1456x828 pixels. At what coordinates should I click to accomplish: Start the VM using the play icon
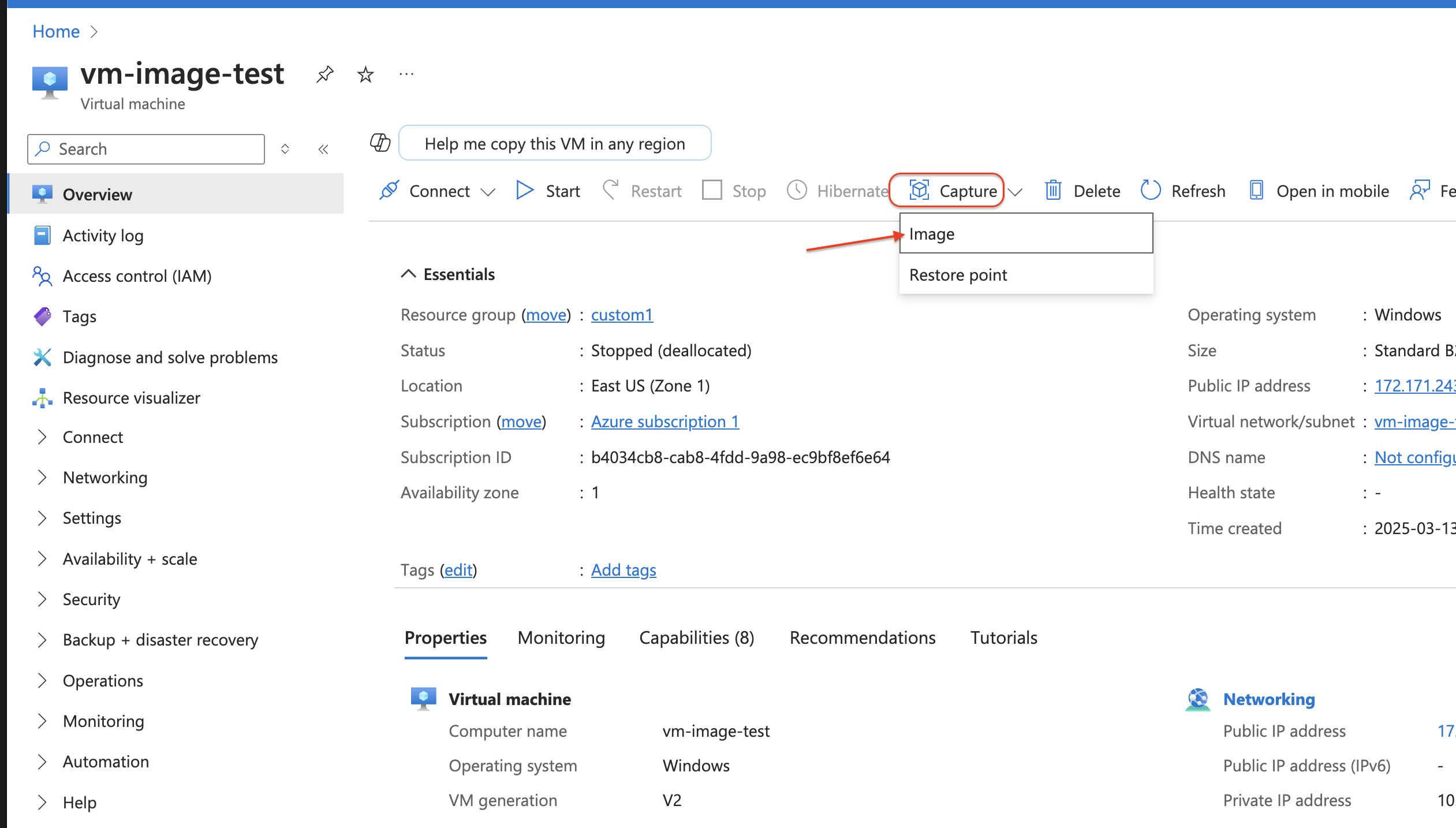click(x=524, y=191)
